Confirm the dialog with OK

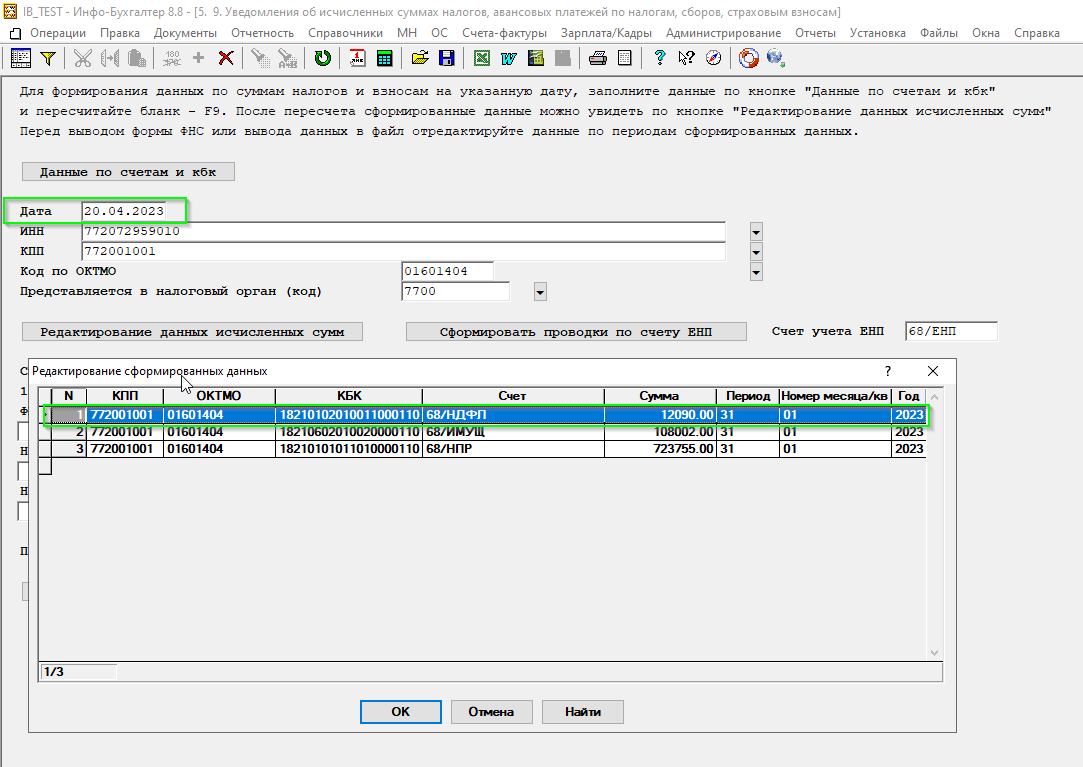point(401,712)
